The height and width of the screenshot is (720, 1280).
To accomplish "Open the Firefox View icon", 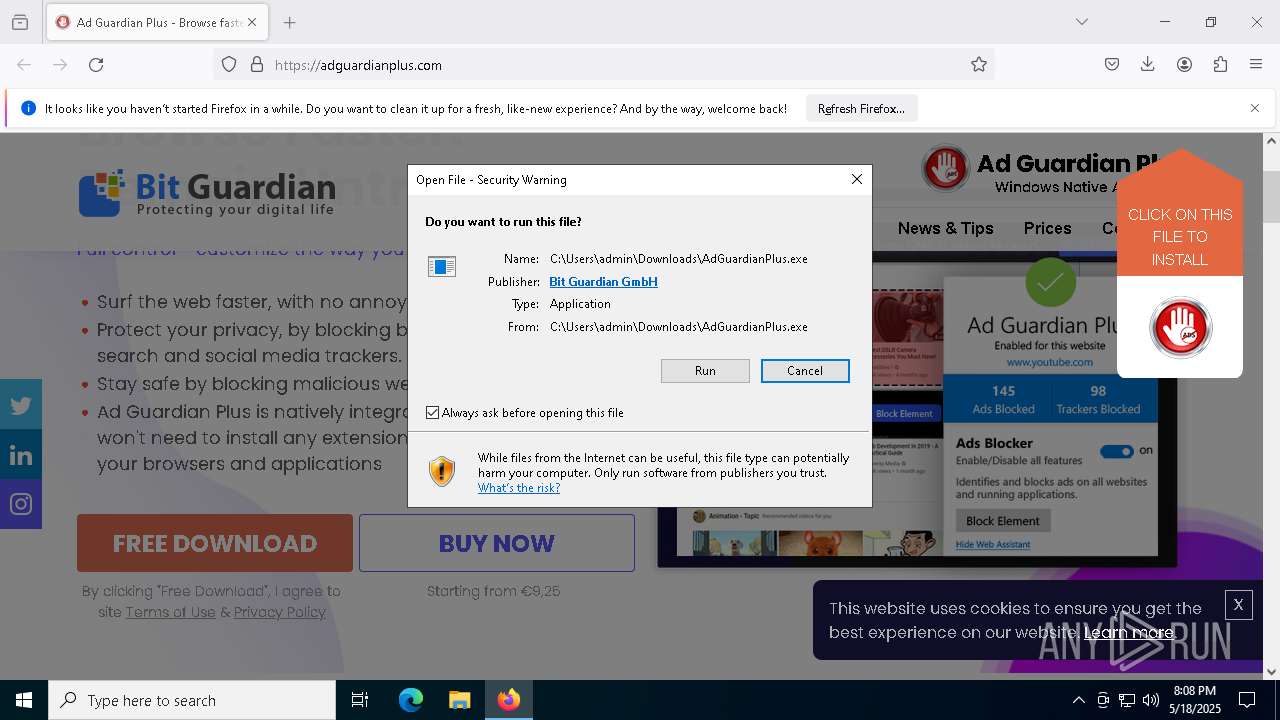I will 20,22.
